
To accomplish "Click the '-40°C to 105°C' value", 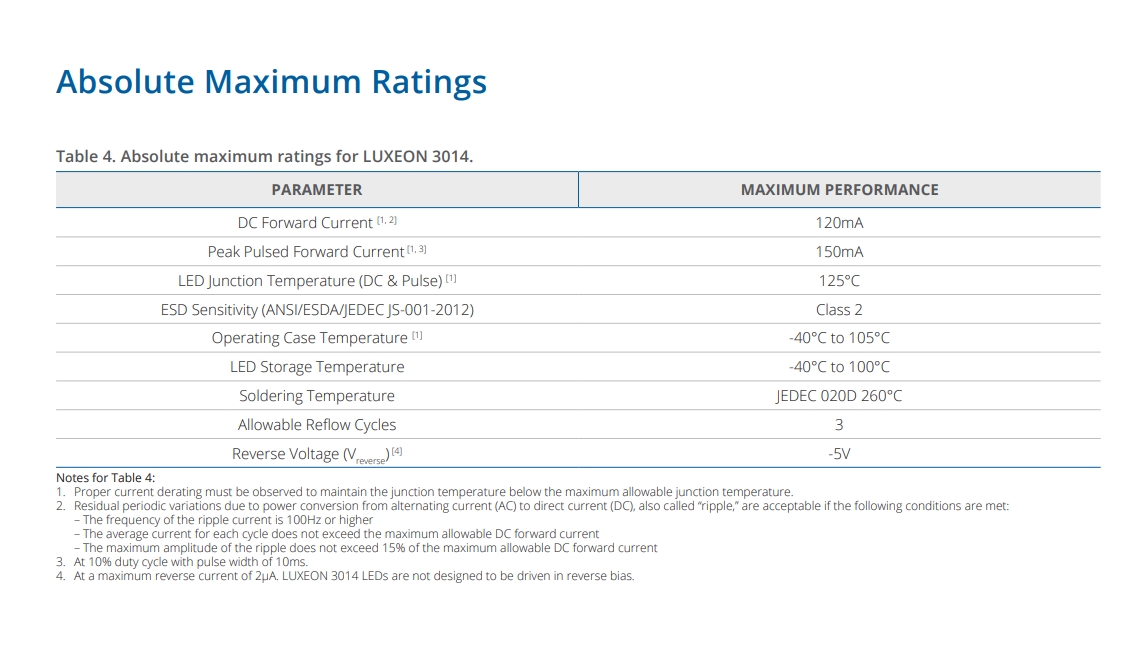I will tap(840, 338).
